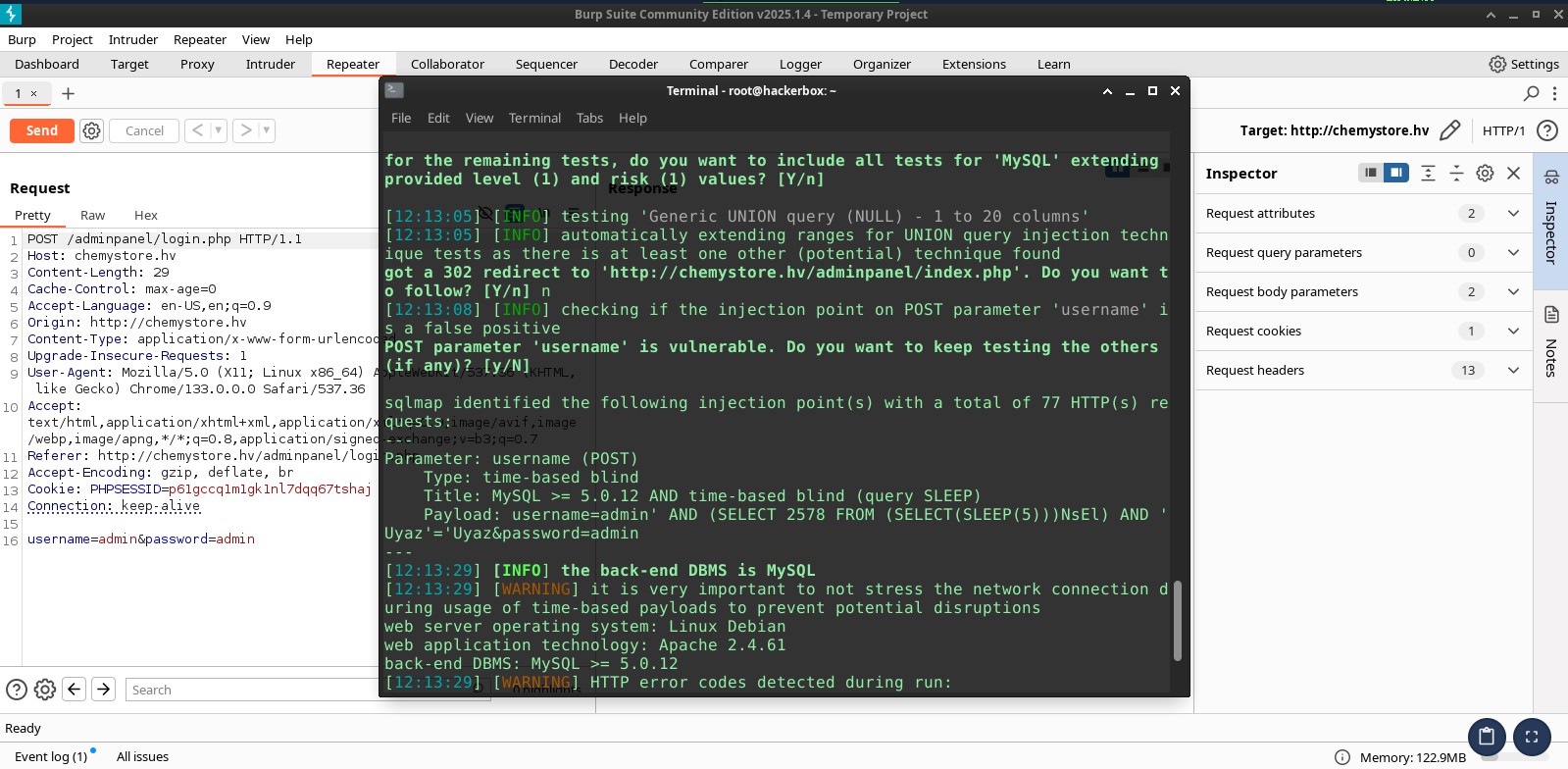Image resolution: width=1568 pixels, height=769 pixels.
Task: Click the fullscreen floating button
Action: pyautogui.click(x=1532, y=737)
